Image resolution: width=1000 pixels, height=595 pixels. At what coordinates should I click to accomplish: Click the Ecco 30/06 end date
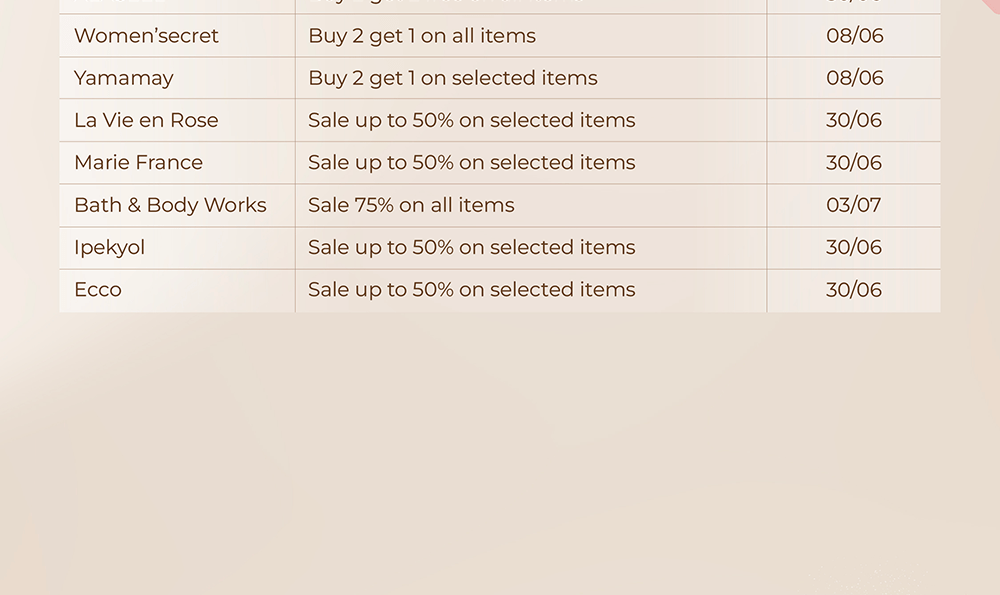coord(853,290)
